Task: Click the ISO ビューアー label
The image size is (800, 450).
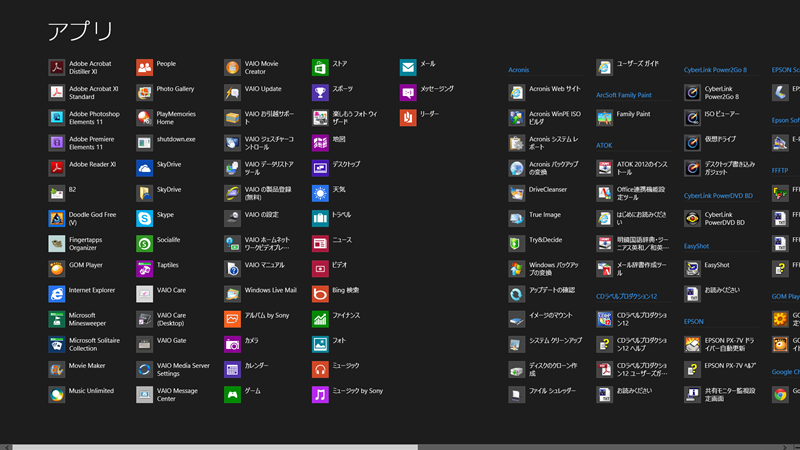Action: click(x=722, y=114)
